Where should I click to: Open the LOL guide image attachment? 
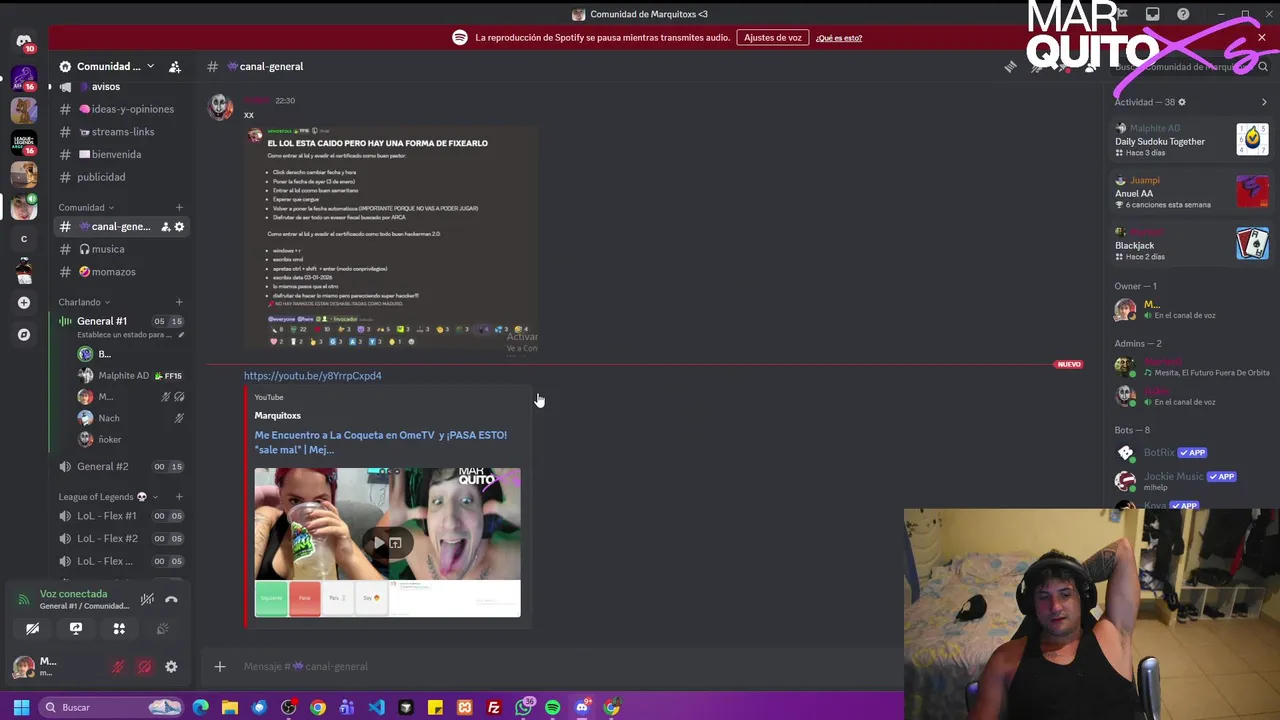pos(391,238)
